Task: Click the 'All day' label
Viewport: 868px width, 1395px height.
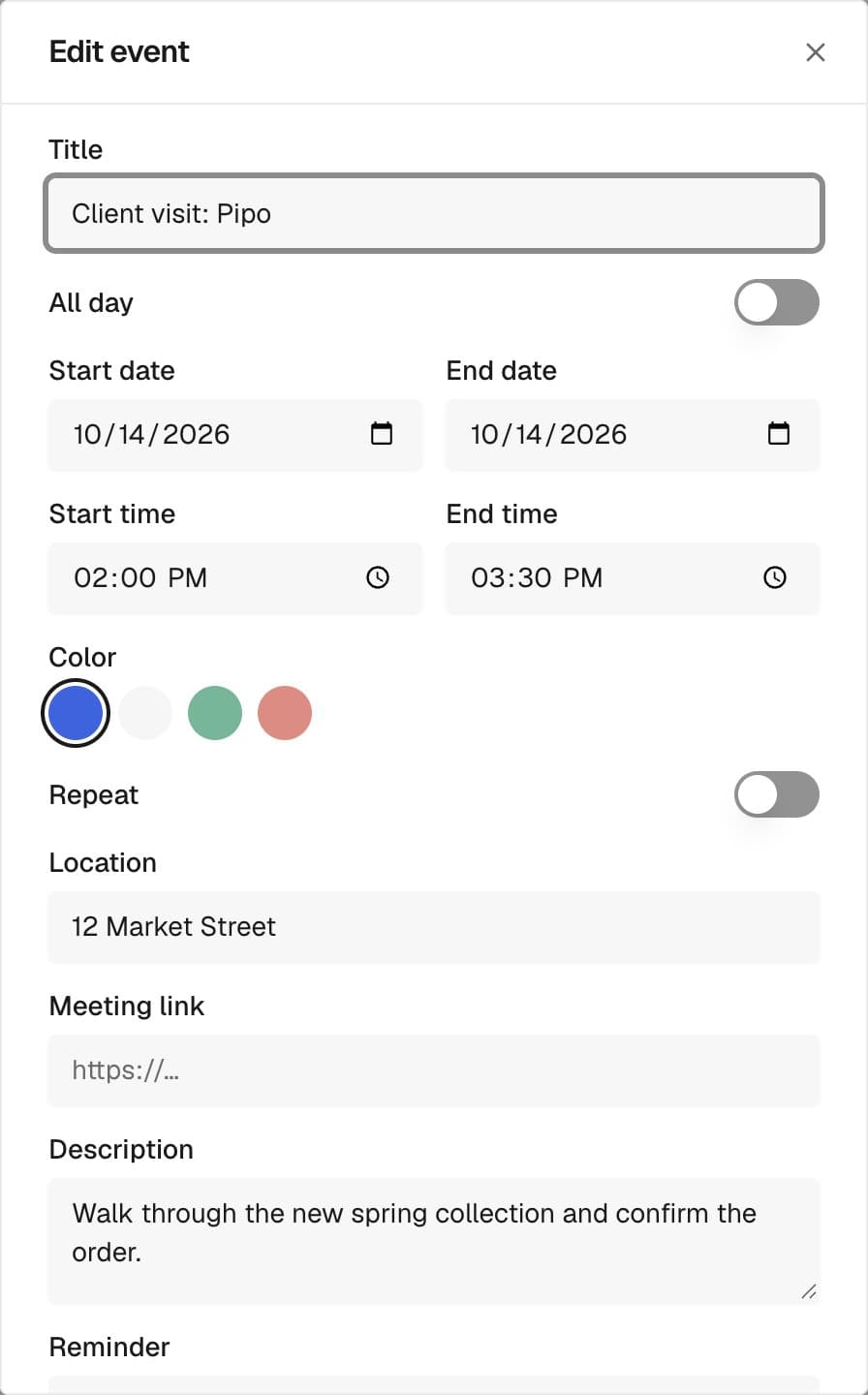Action: (x=91, y=303)
